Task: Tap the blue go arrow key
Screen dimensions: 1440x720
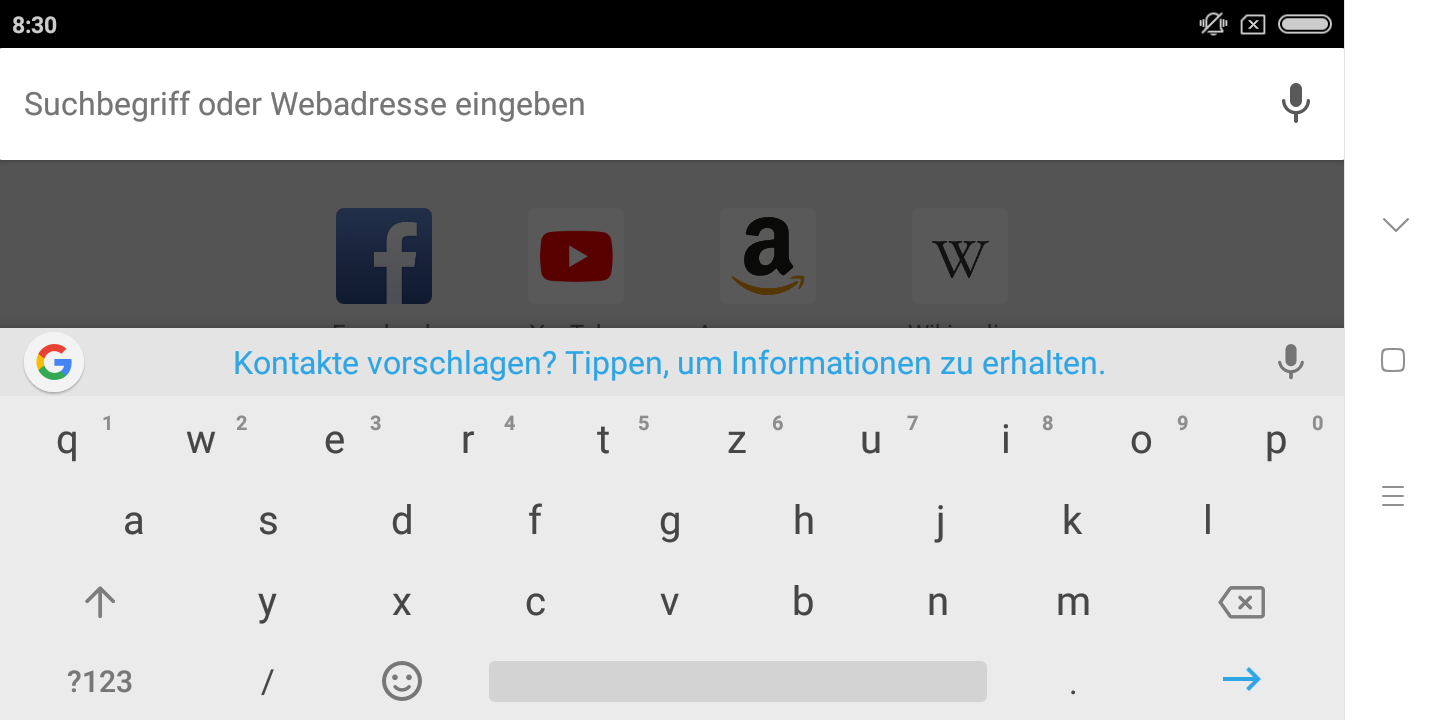Action: point(1241,680)
